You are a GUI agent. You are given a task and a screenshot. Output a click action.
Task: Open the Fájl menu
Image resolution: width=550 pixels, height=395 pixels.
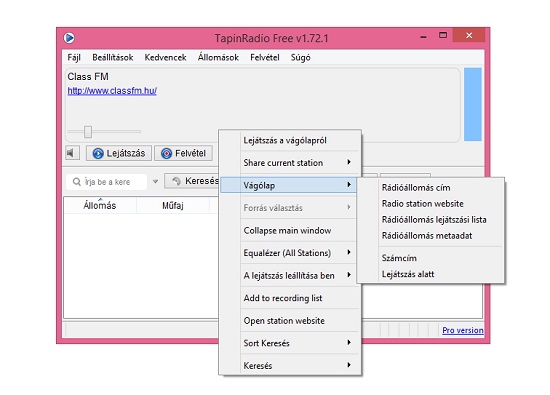tap(74, 58)
